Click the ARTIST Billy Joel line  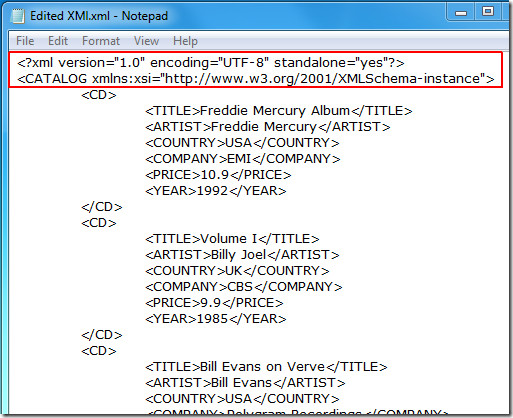[x=242, y=255]
